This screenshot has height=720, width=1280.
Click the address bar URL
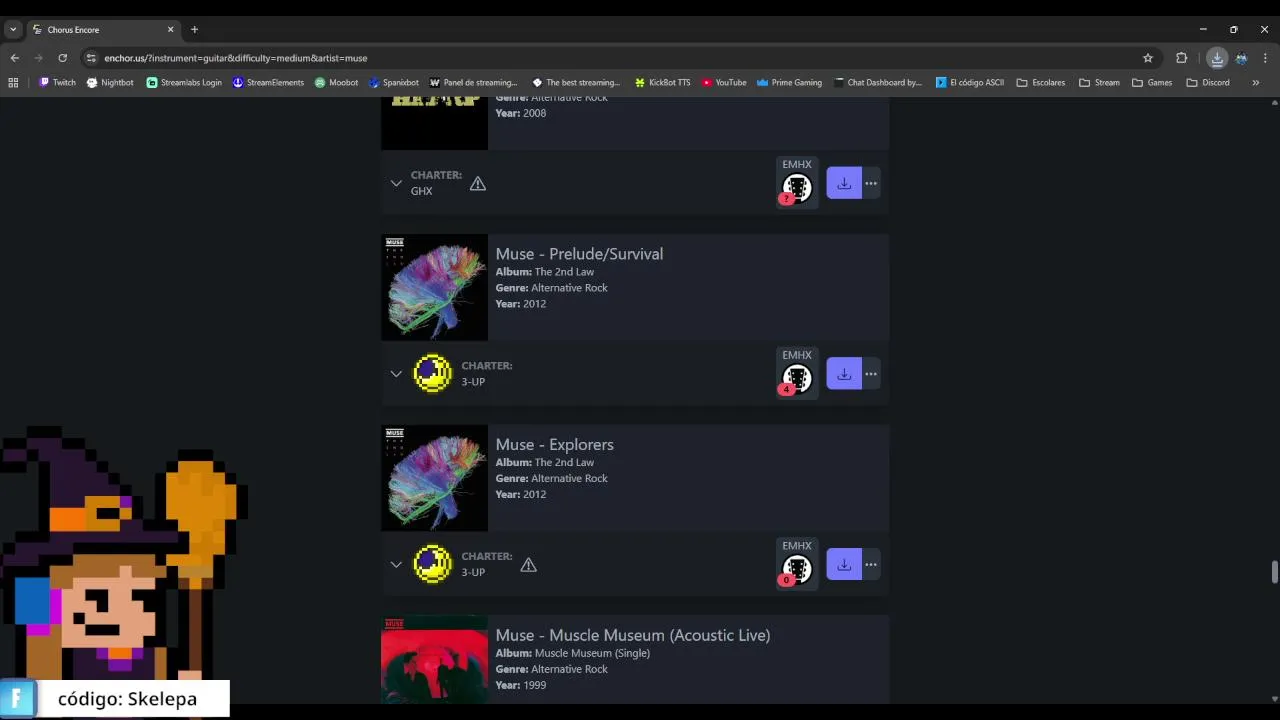click(236, 58)
